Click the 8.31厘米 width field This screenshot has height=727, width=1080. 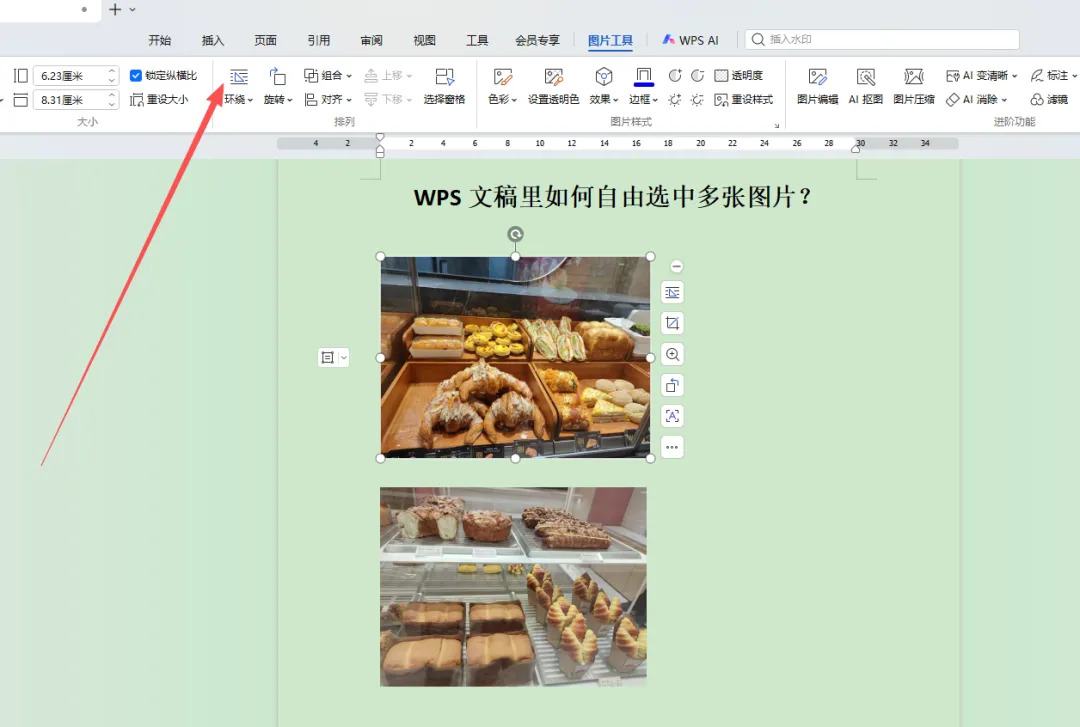(70, 100)
